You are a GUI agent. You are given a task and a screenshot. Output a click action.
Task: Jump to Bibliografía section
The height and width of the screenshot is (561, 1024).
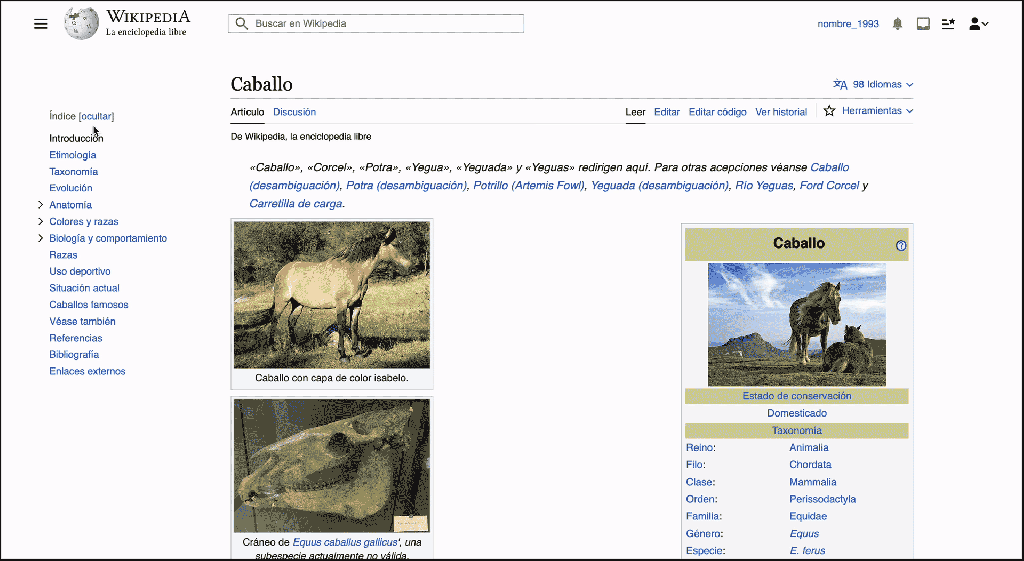tap(74, 355)
